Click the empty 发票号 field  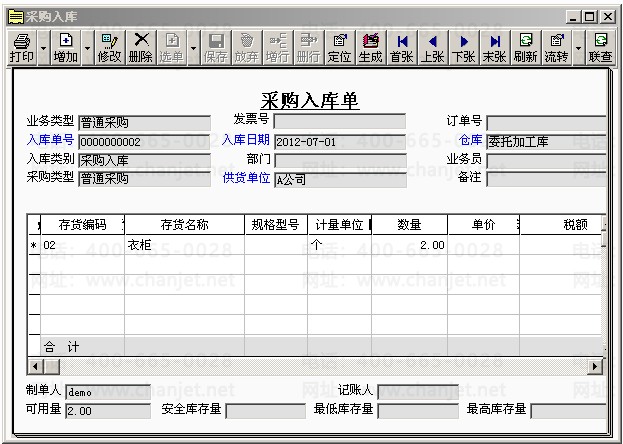pyautogui.click(x=340, y=121)
